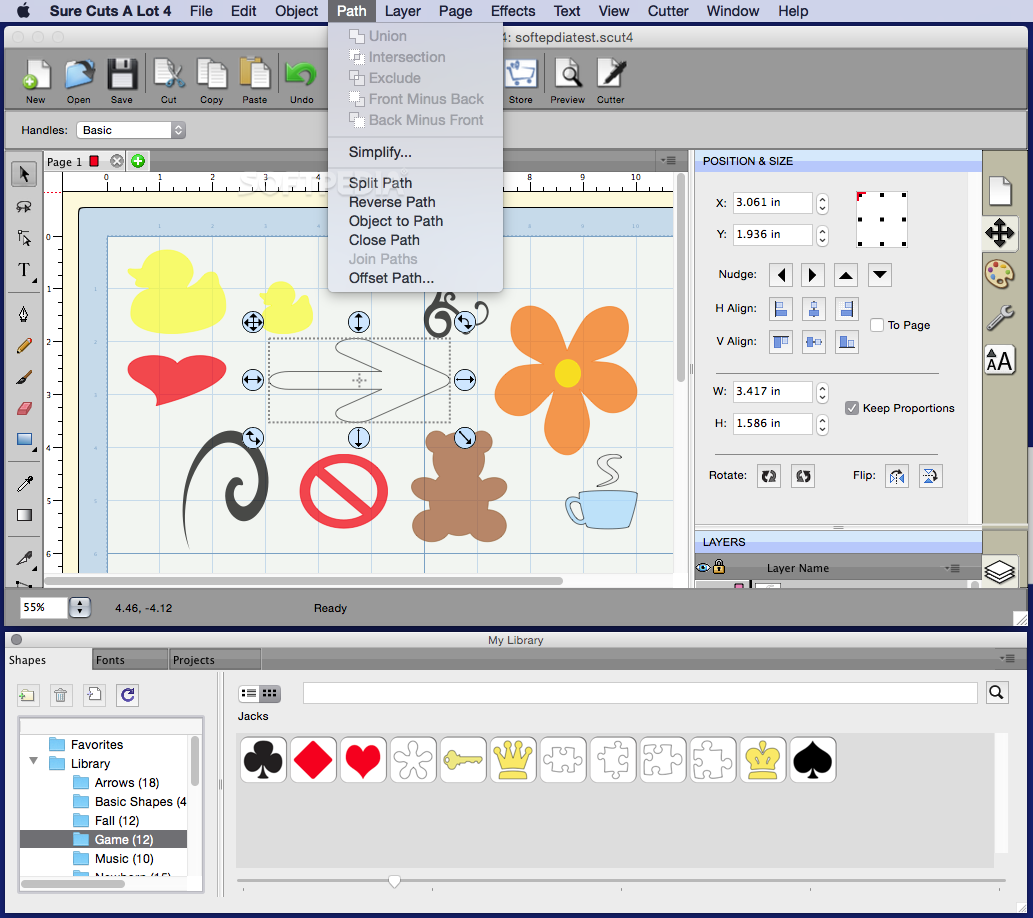Cut selection with the scissors icon
Screen dimensions: 1033x918
(x=169, y=74)
